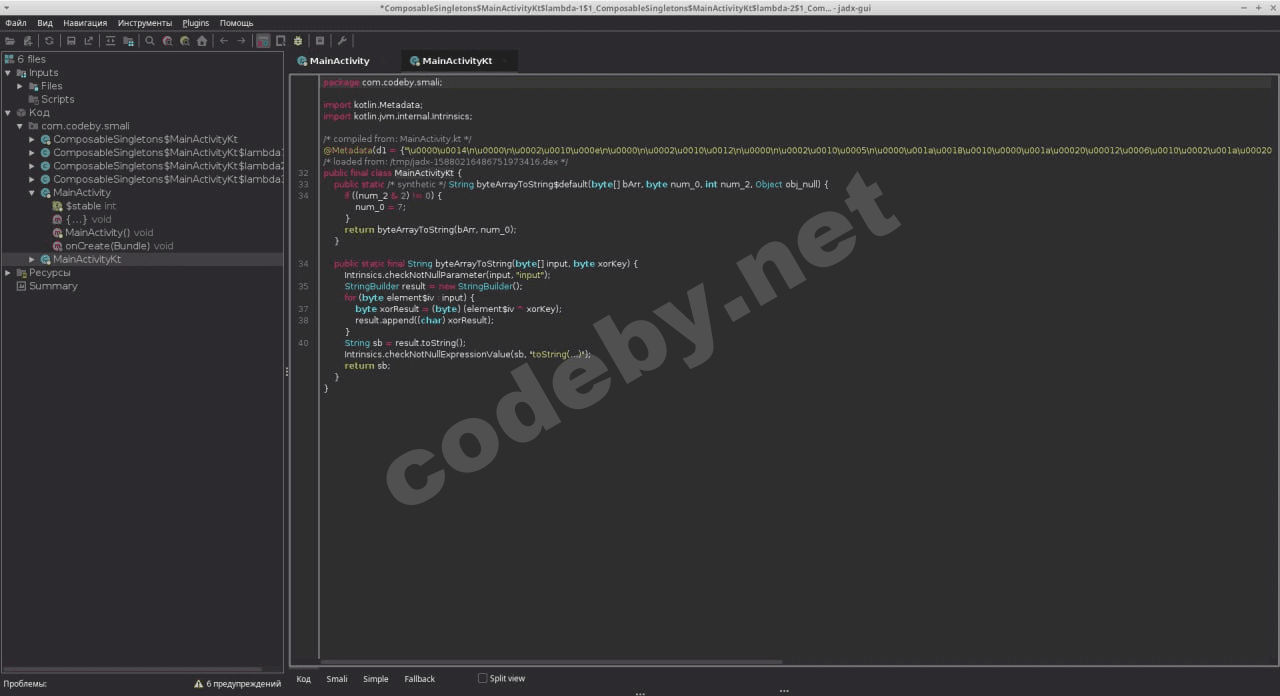Select the 6 files root node
1280x696 pixels.
point(31,59)
